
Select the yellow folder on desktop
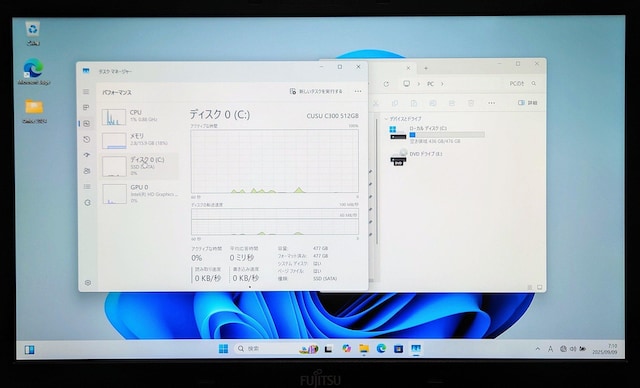pyautogui.click(x=34, y=111)
